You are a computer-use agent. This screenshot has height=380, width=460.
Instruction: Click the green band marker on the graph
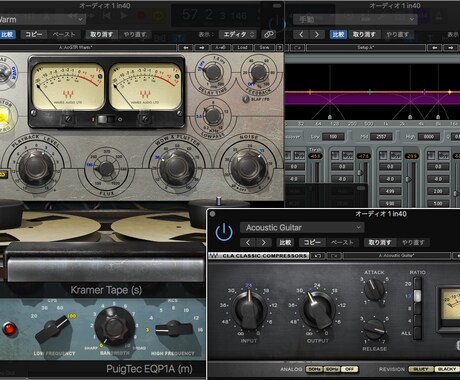(370, 92)
